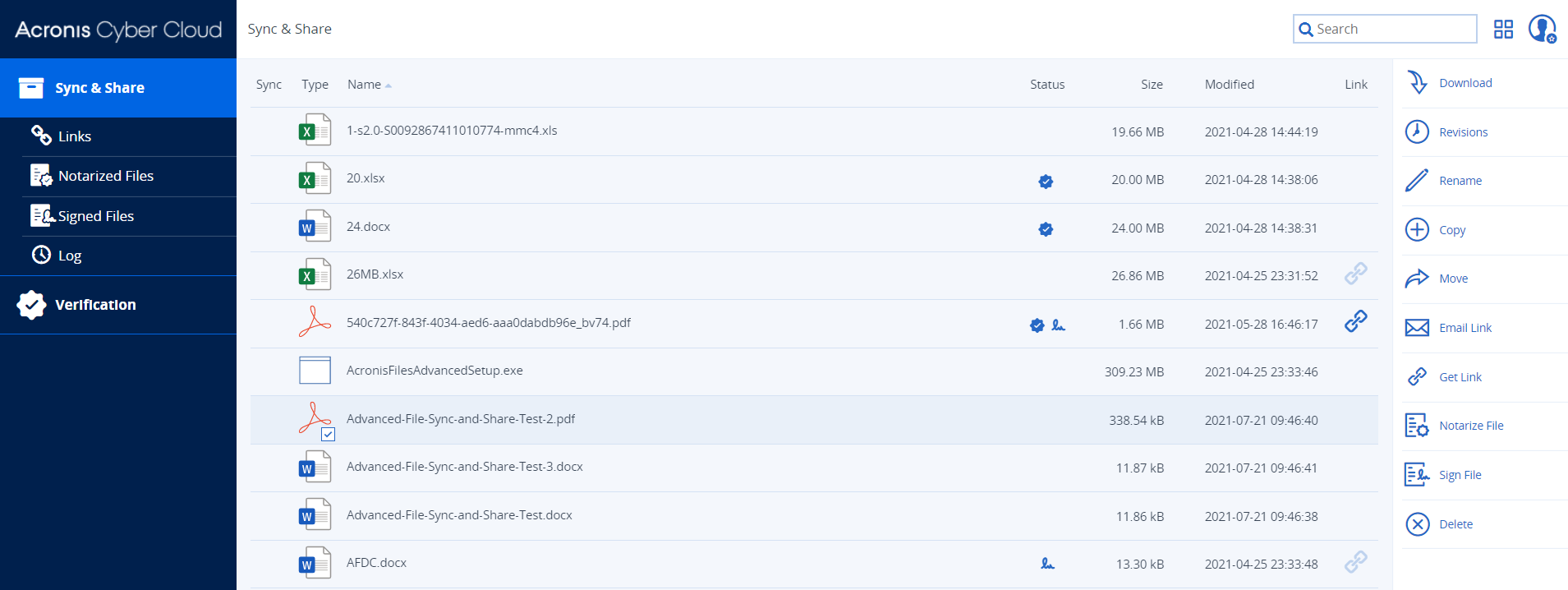Open Notarized Files in sidebar
This screenshot has width=1568, height=590.
pyautogui.click(x=106, y=176)
